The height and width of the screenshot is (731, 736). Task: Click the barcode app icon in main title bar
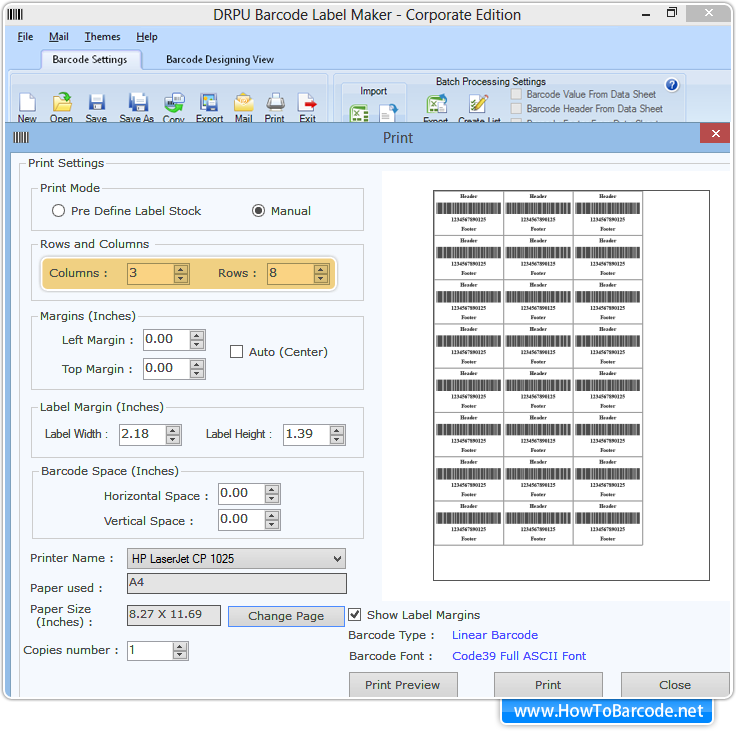click(x=15, y=15)
